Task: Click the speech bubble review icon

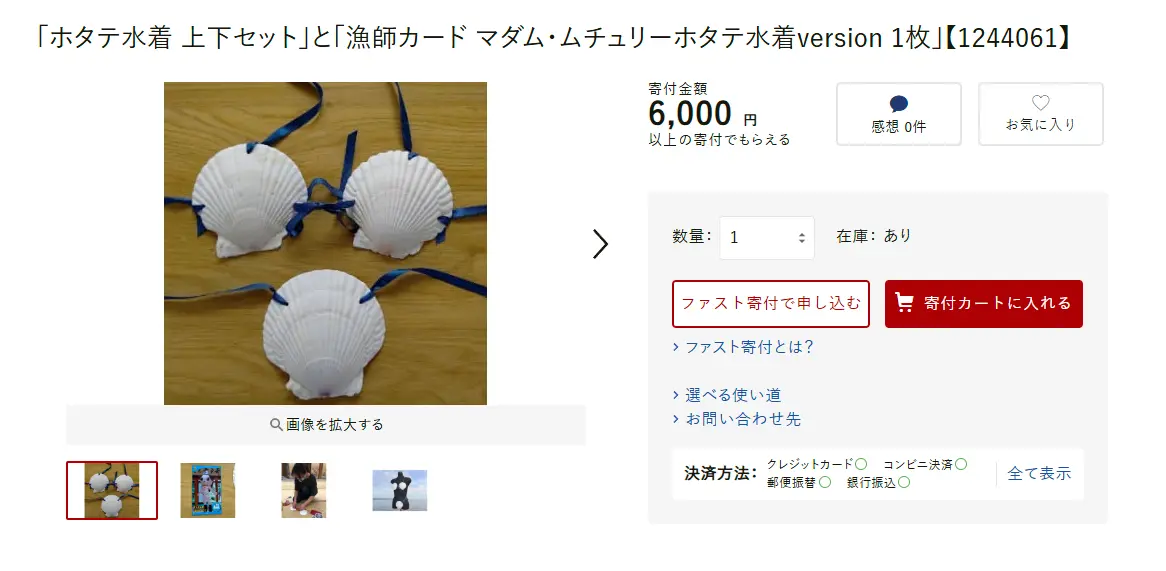Action: tap(898, 104)
